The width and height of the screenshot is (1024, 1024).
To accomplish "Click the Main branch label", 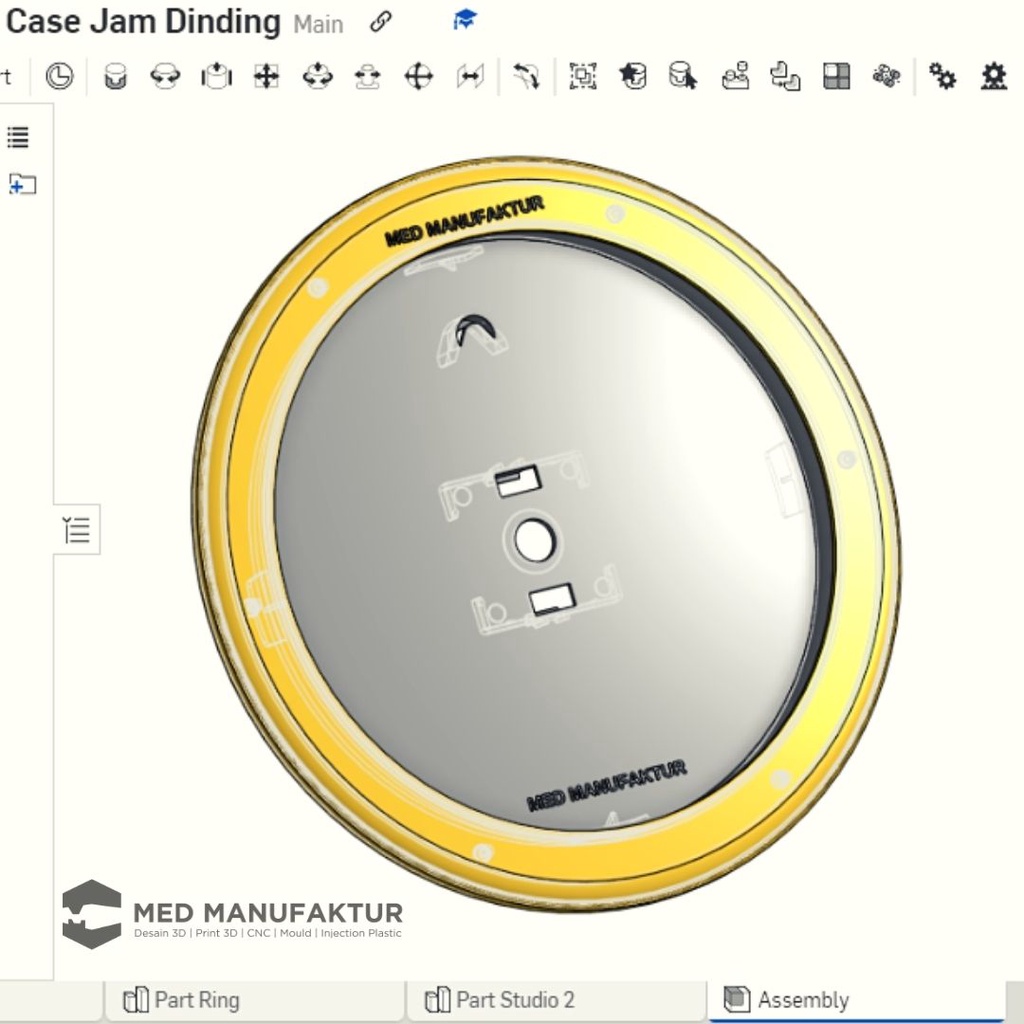I will pyautogui.click(x=318, y=24).
